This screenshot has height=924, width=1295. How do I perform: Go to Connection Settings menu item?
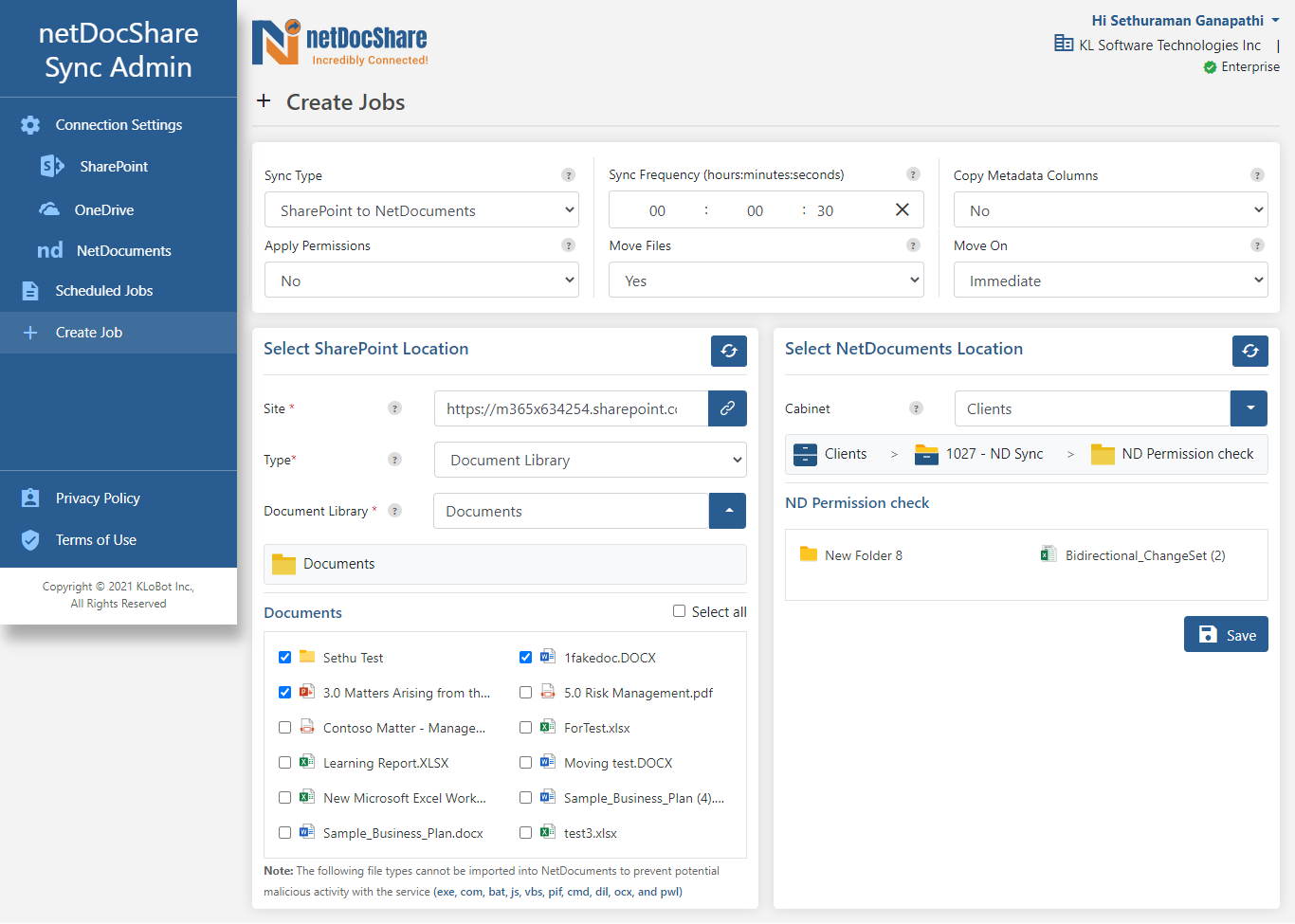(119, 125)
